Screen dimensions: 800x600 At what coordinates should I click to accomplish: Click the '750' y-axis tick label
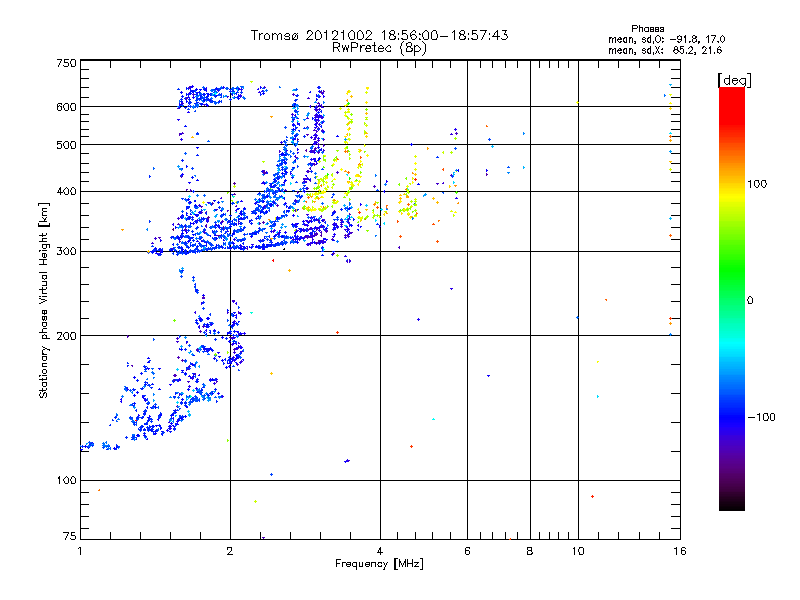pos(66,63)
